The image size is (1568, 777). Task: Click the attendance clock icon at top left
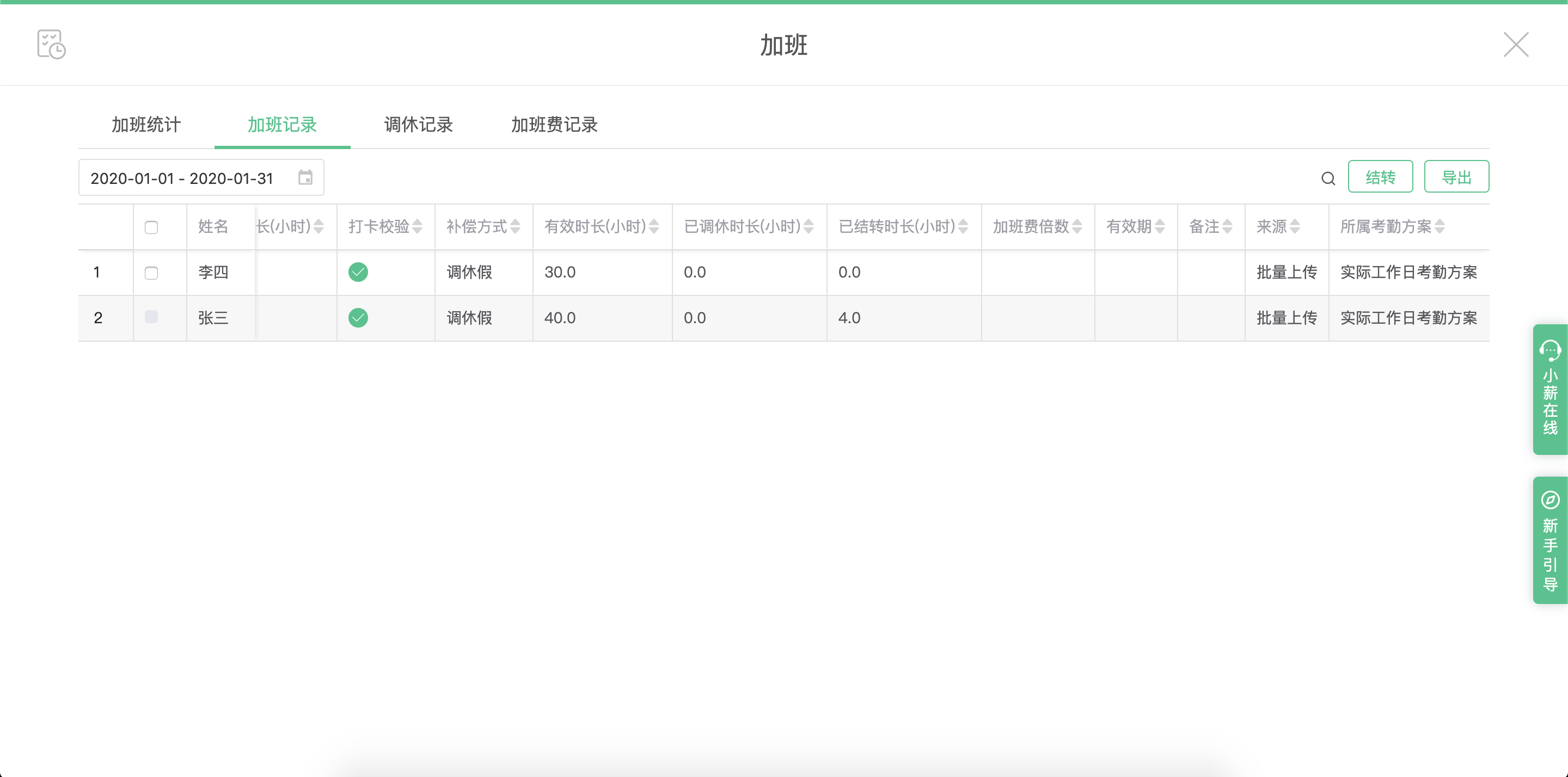[x=51, y=45]
